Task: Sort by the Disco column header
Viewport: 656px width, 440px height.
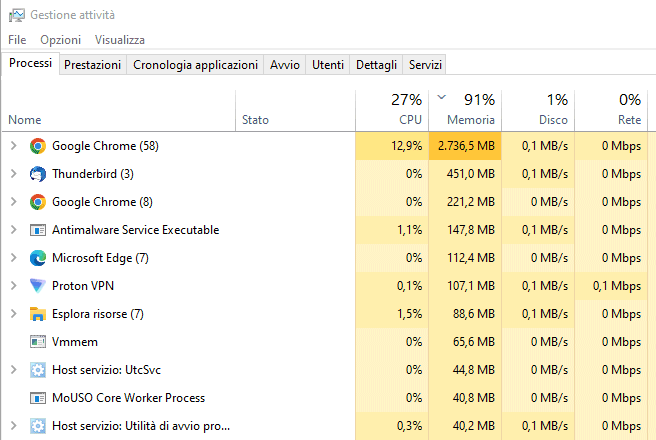Action: (x=538, y=111)
